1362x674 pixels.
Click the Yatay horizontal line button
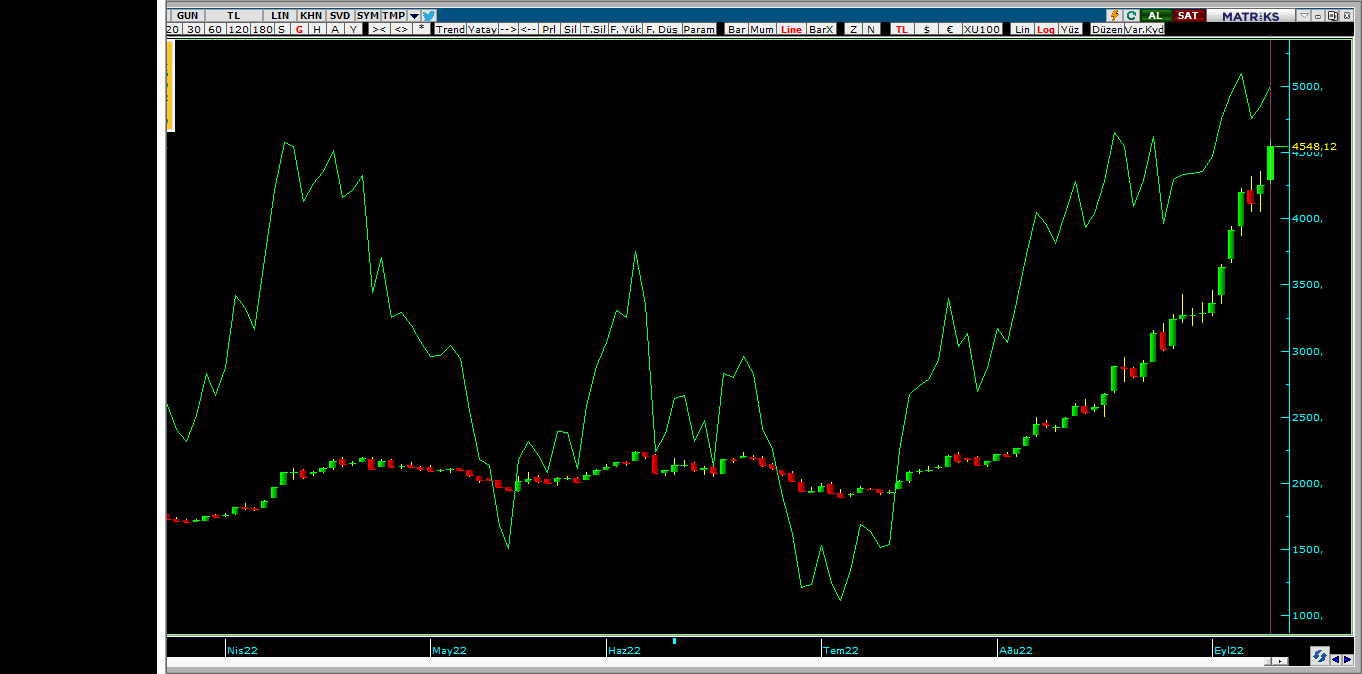[x=482, y=29]
